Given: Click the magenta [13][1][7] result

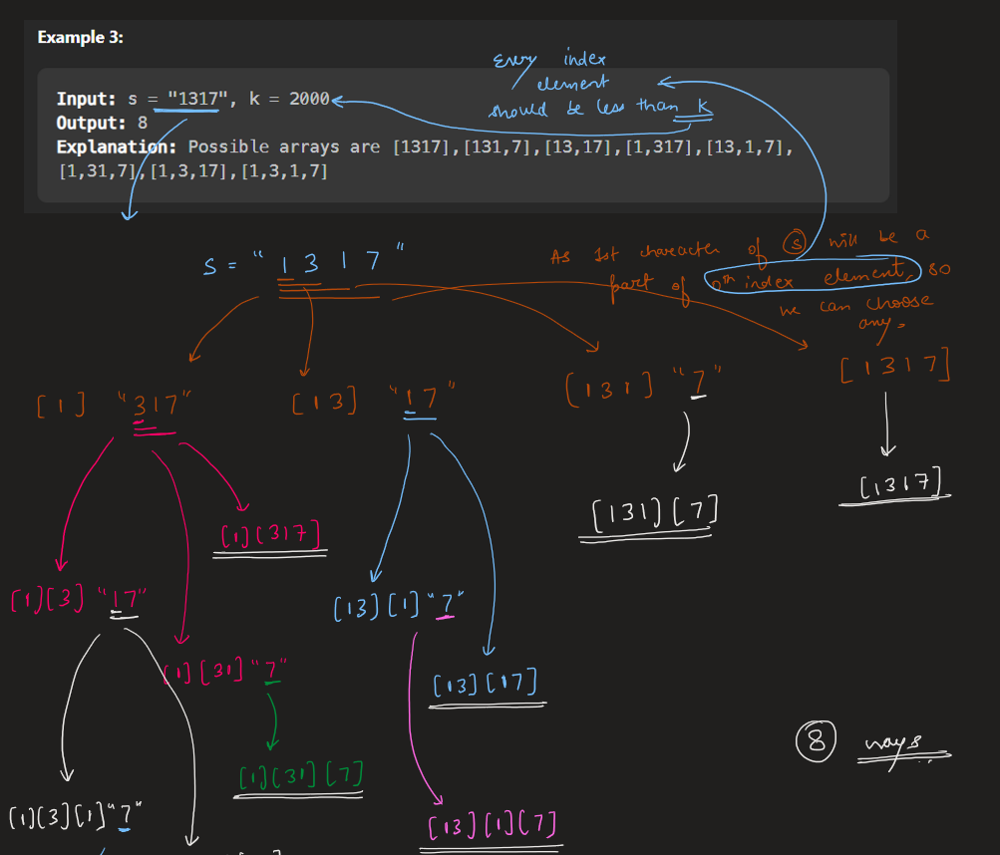Looking at the screenshot, I should 492,828.
